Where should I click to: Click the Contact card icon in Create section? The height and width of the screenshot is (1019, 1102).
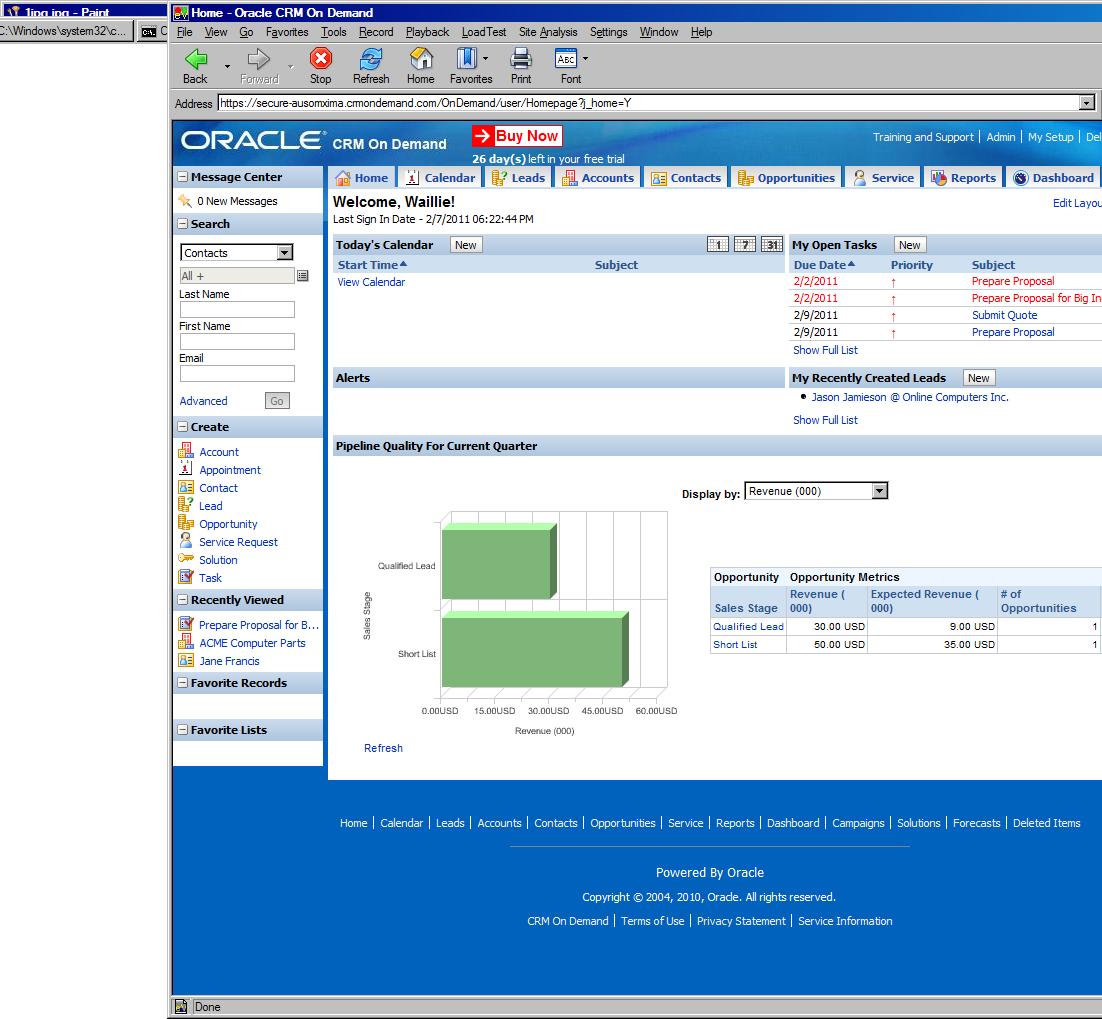tap(186, 487)
